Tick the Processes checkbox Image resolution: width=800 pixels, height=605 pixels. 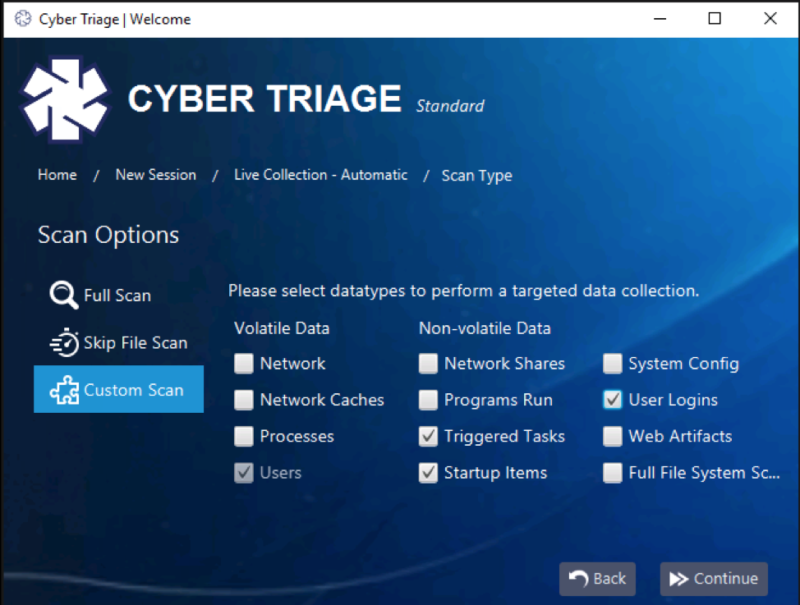click(x=244, y=436)
